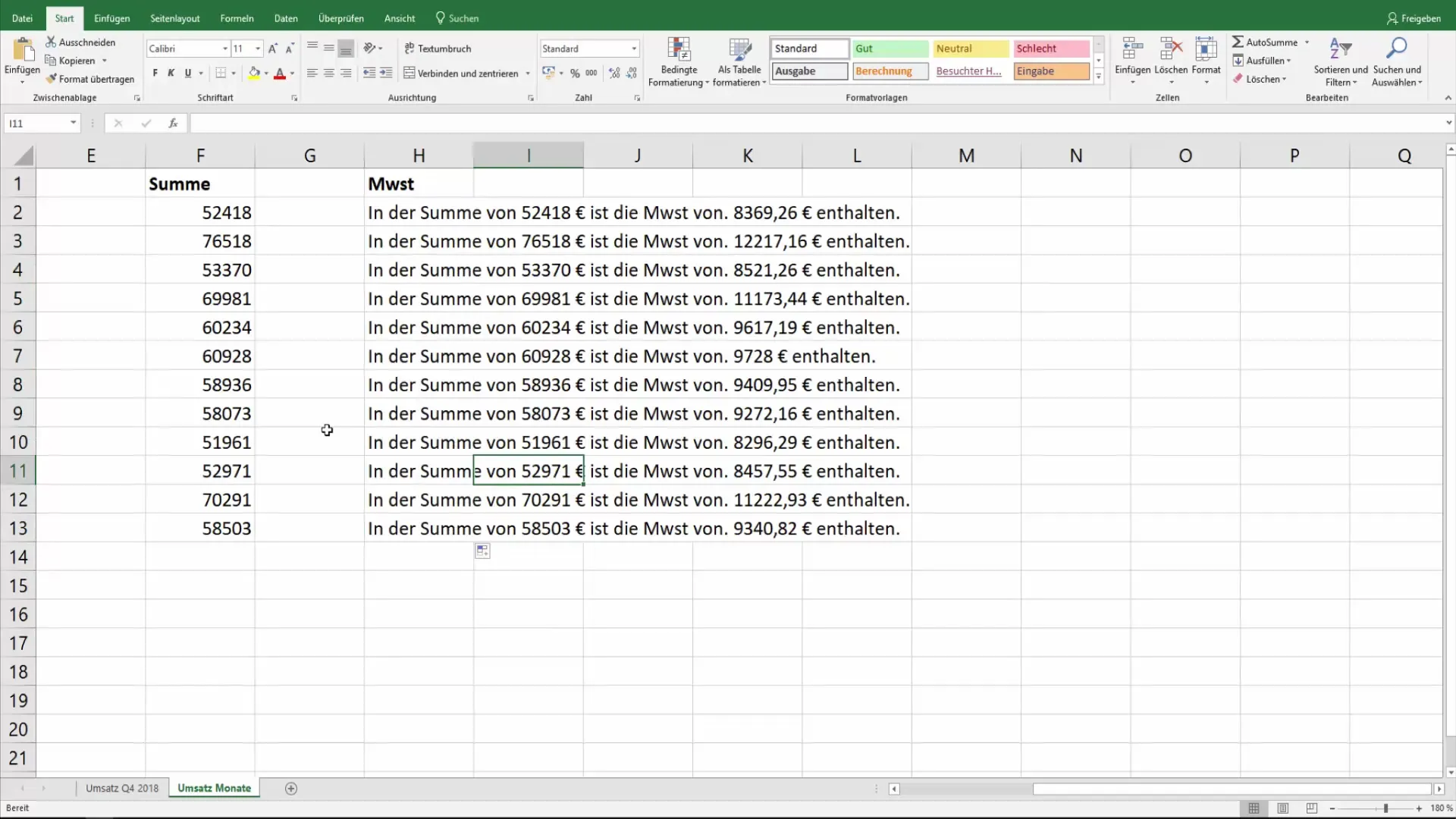Click the Kopieren icon
Viewport: 1456px width, 819px height.
tap(51, 61)
